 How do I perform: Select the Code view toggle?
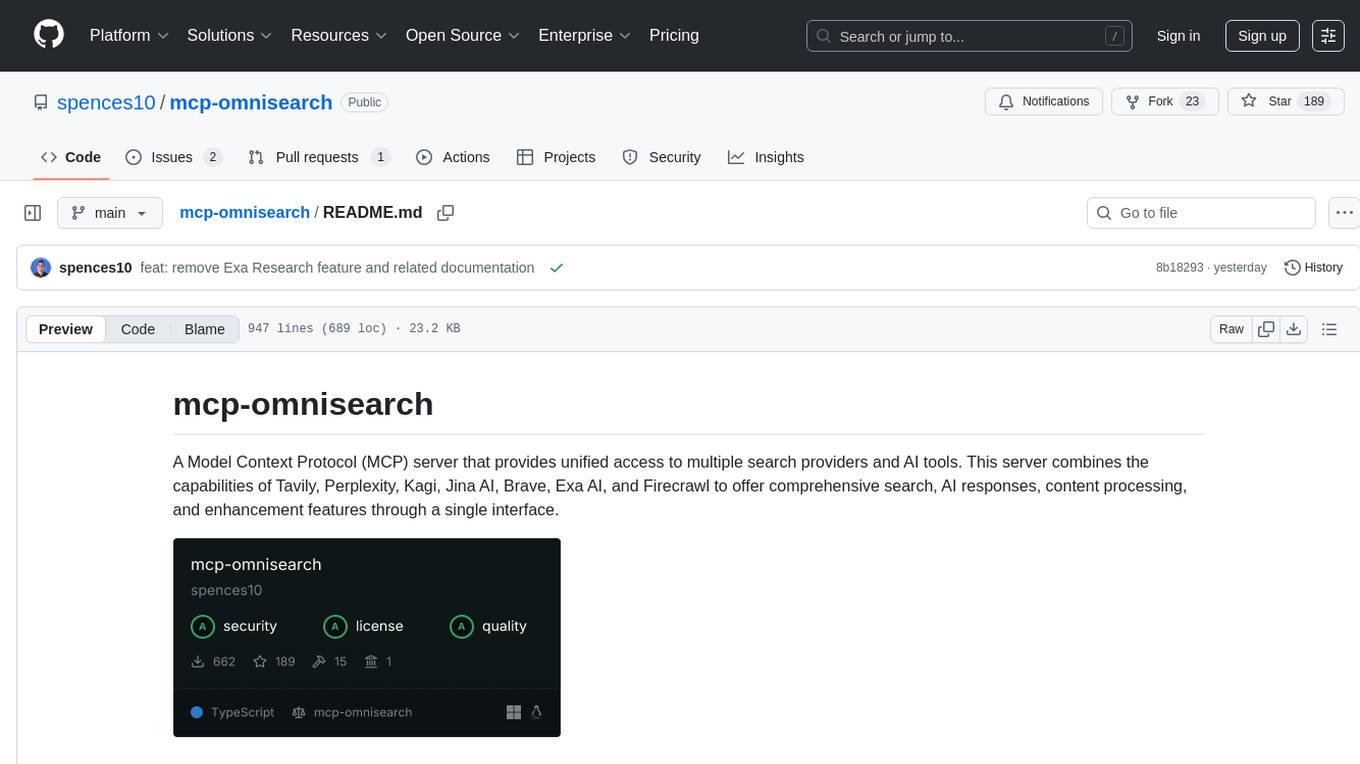(138, 329)
